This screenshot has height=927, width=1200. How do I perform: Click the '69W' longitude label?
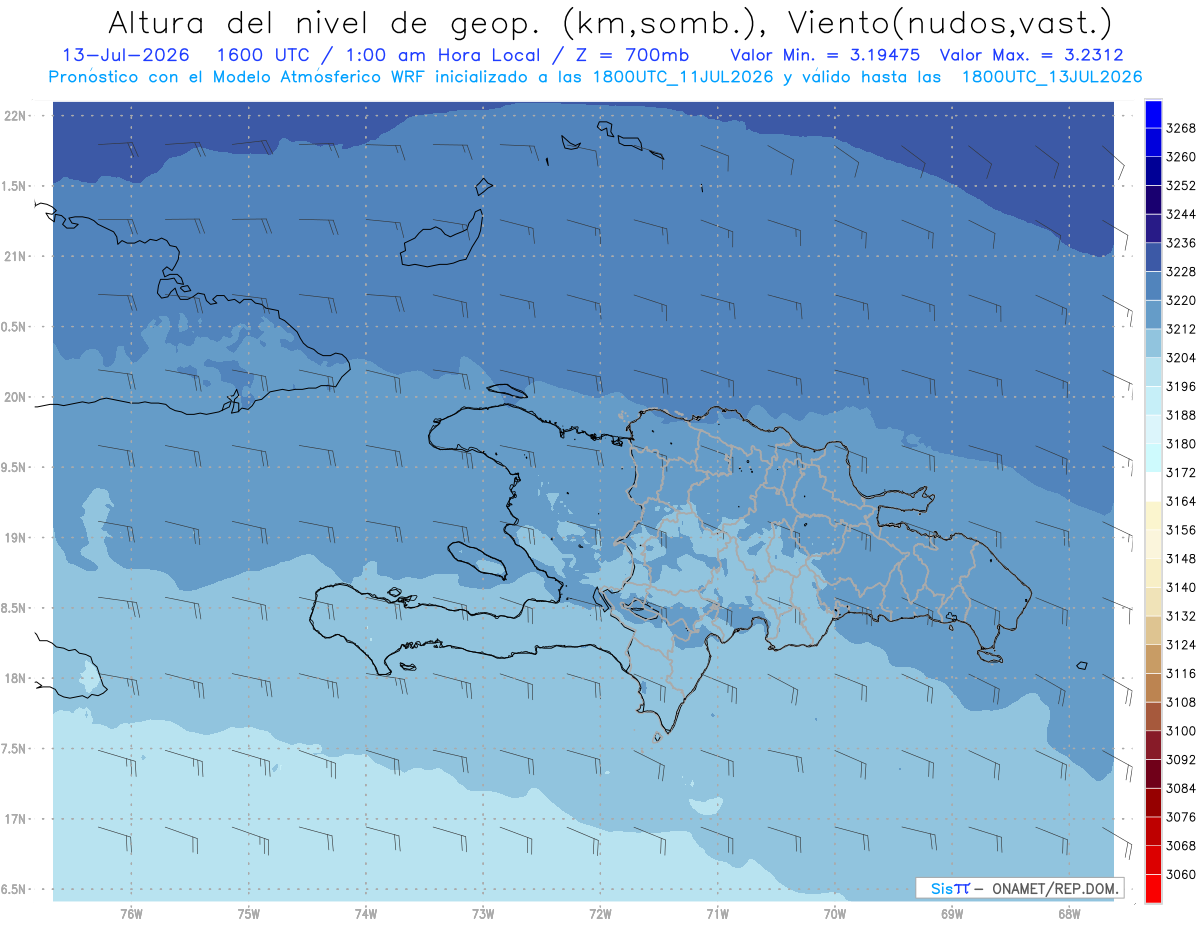(952, 914)
